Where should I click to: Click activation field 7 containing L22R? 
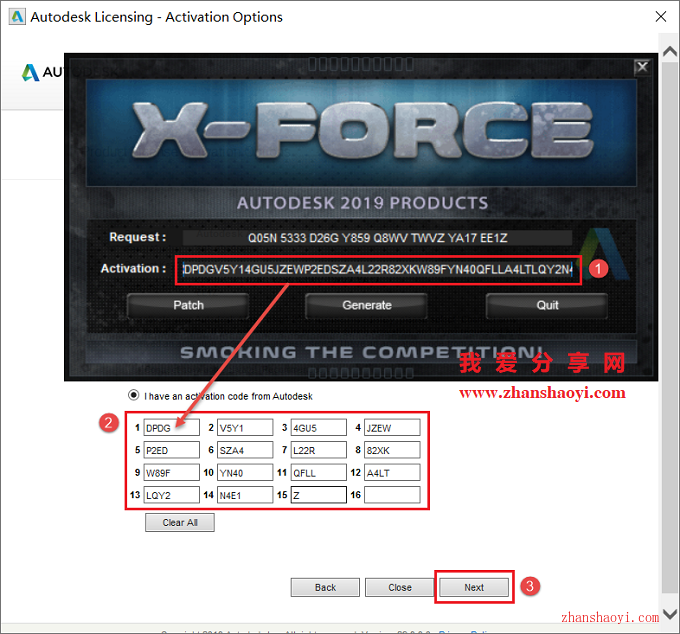click(319, 450)
